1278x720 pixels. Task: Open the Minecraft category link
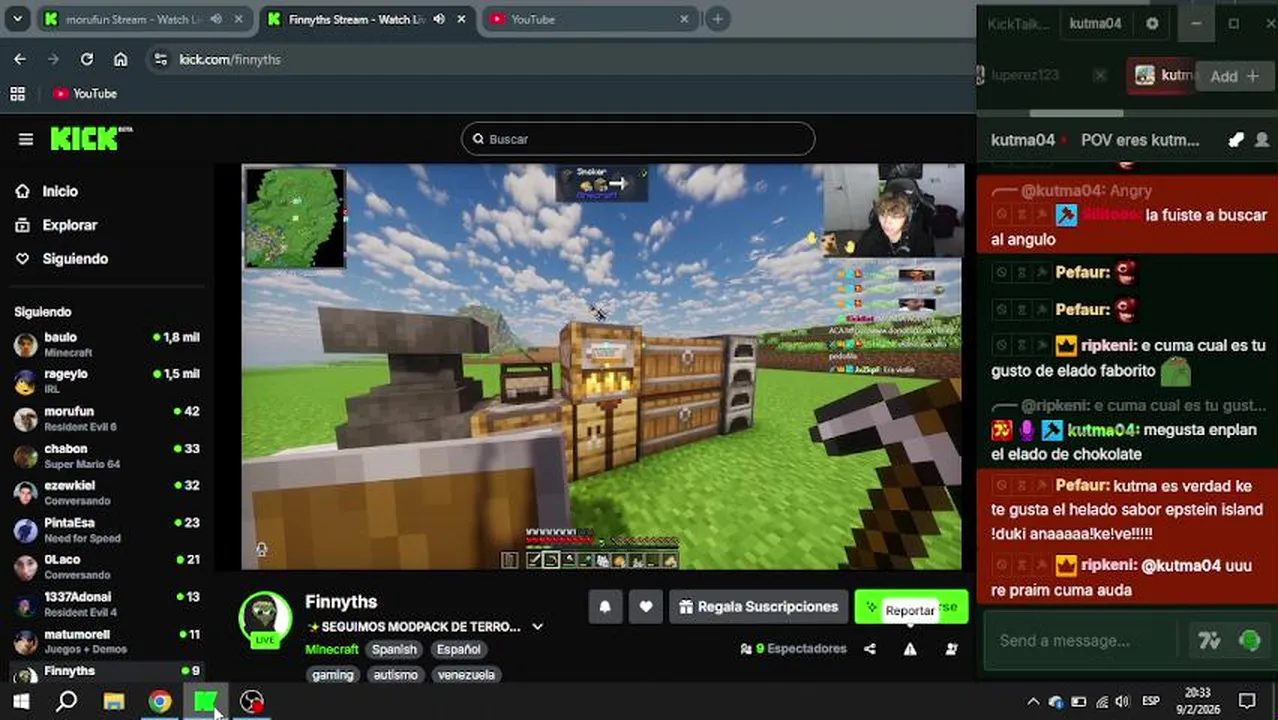(331, 649)
